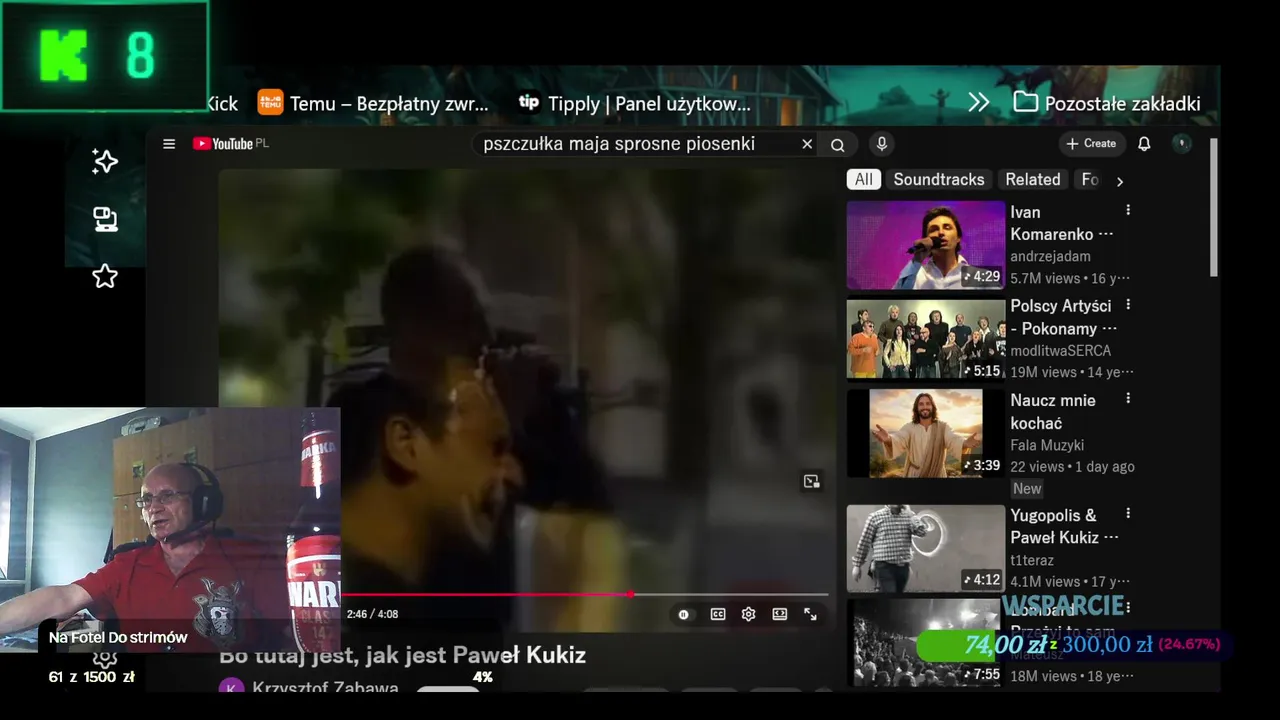
Task: Open Polscy Artyści Pokonamy thumbnail
Action: (926, 339)
